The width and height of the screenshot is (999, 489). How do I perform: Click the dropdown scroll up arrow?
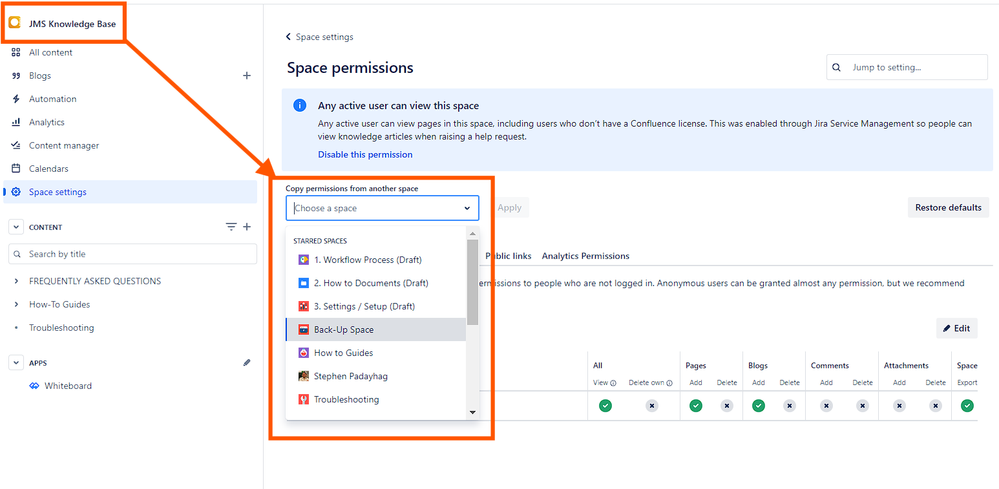tap(472, 232)
